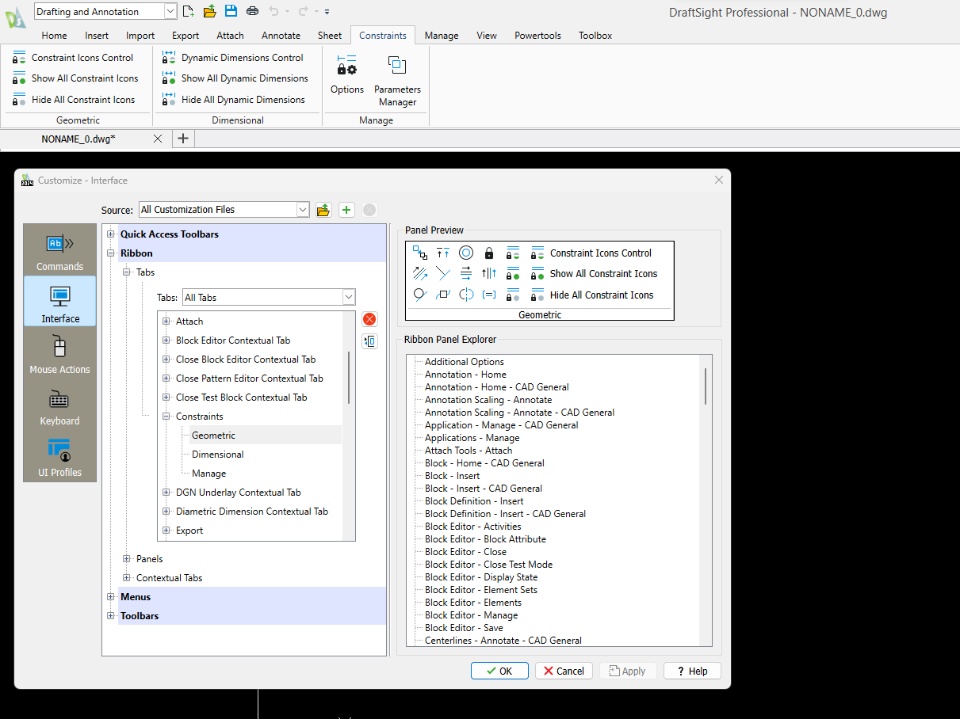Click the Cancel button
960x719 pixels.
coord(563,671)
